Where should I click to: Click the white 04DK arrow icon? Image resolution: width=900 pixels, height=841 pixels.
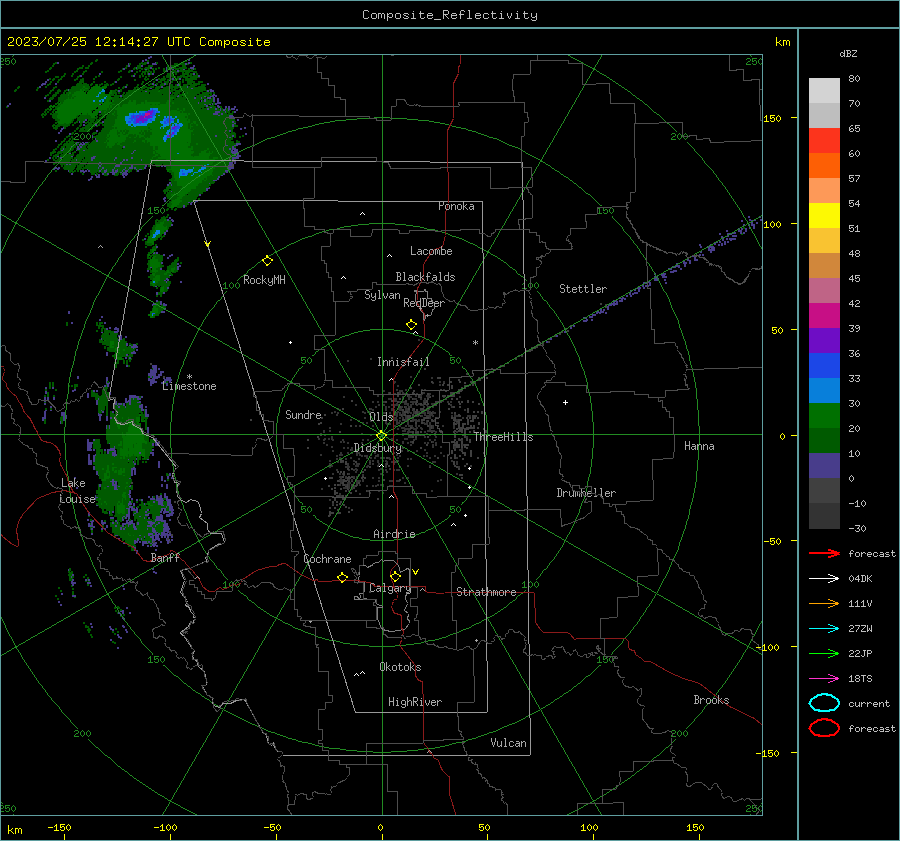(824, 578)
